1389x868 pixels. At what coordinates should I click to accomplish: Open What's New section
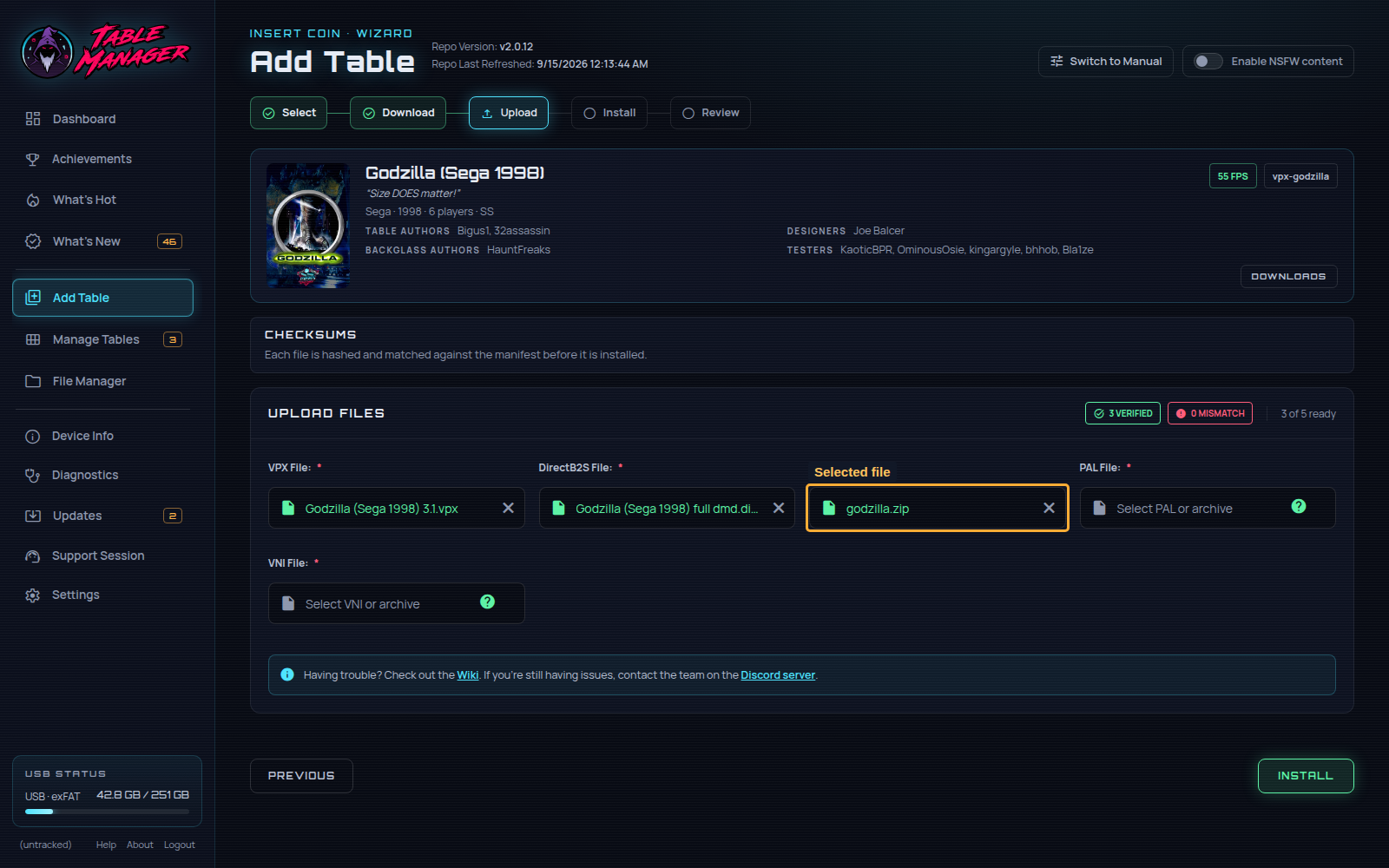102,241
